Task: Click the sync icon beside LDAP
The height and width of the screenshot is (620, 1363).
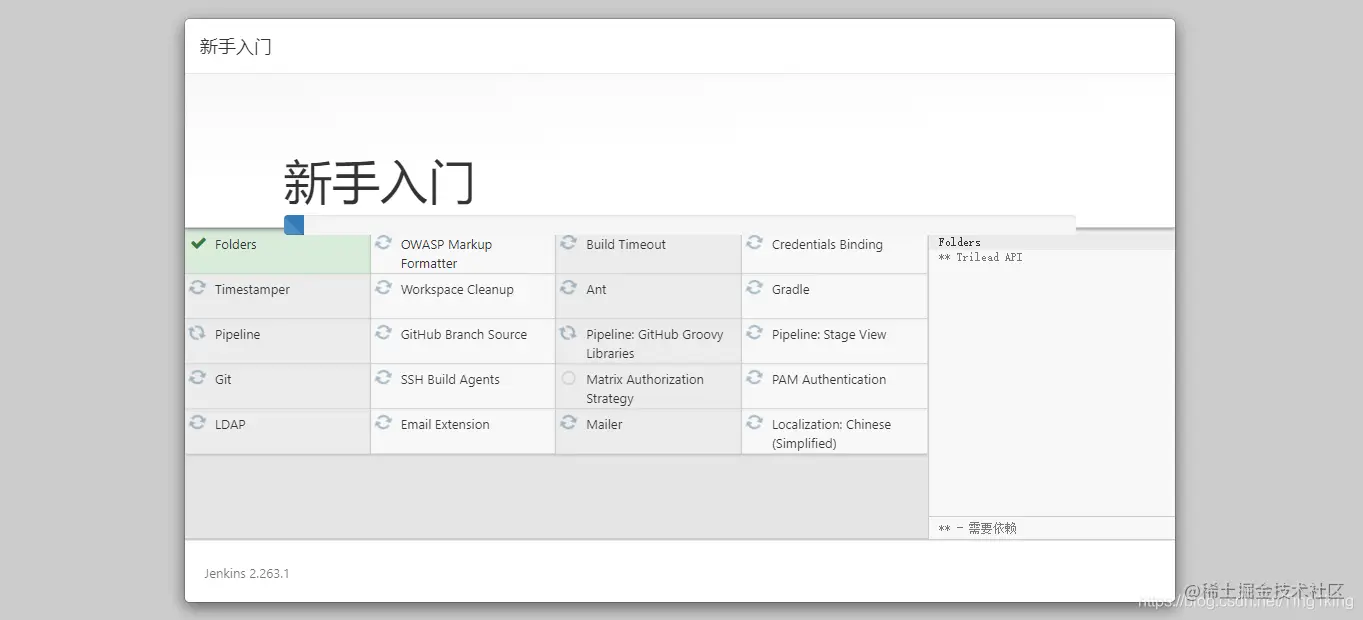Action: [x=198, y=423]
